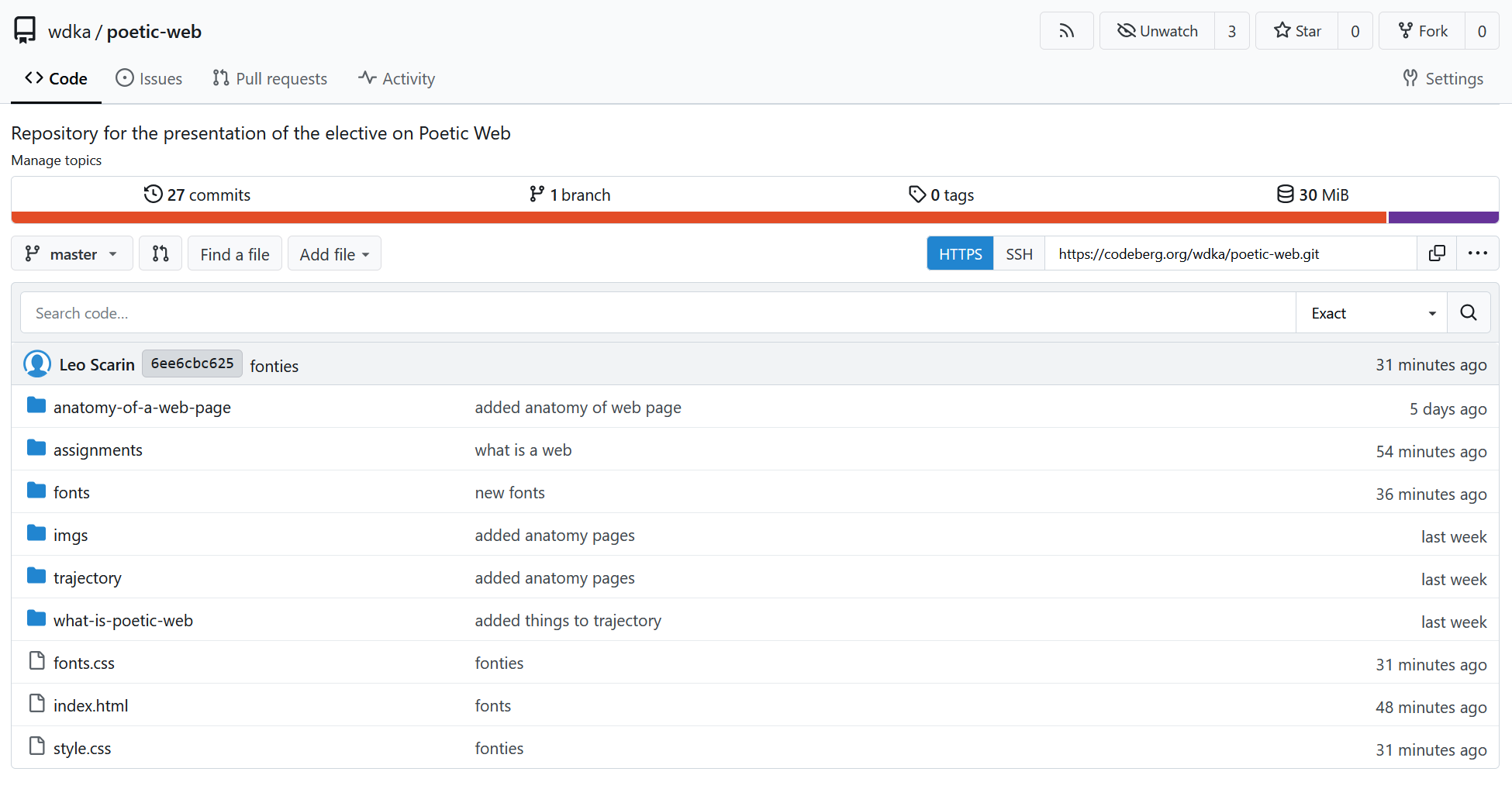Click the search magnifier icon
Viewport: 1512px width, 789px height.
click(1468, 312)
